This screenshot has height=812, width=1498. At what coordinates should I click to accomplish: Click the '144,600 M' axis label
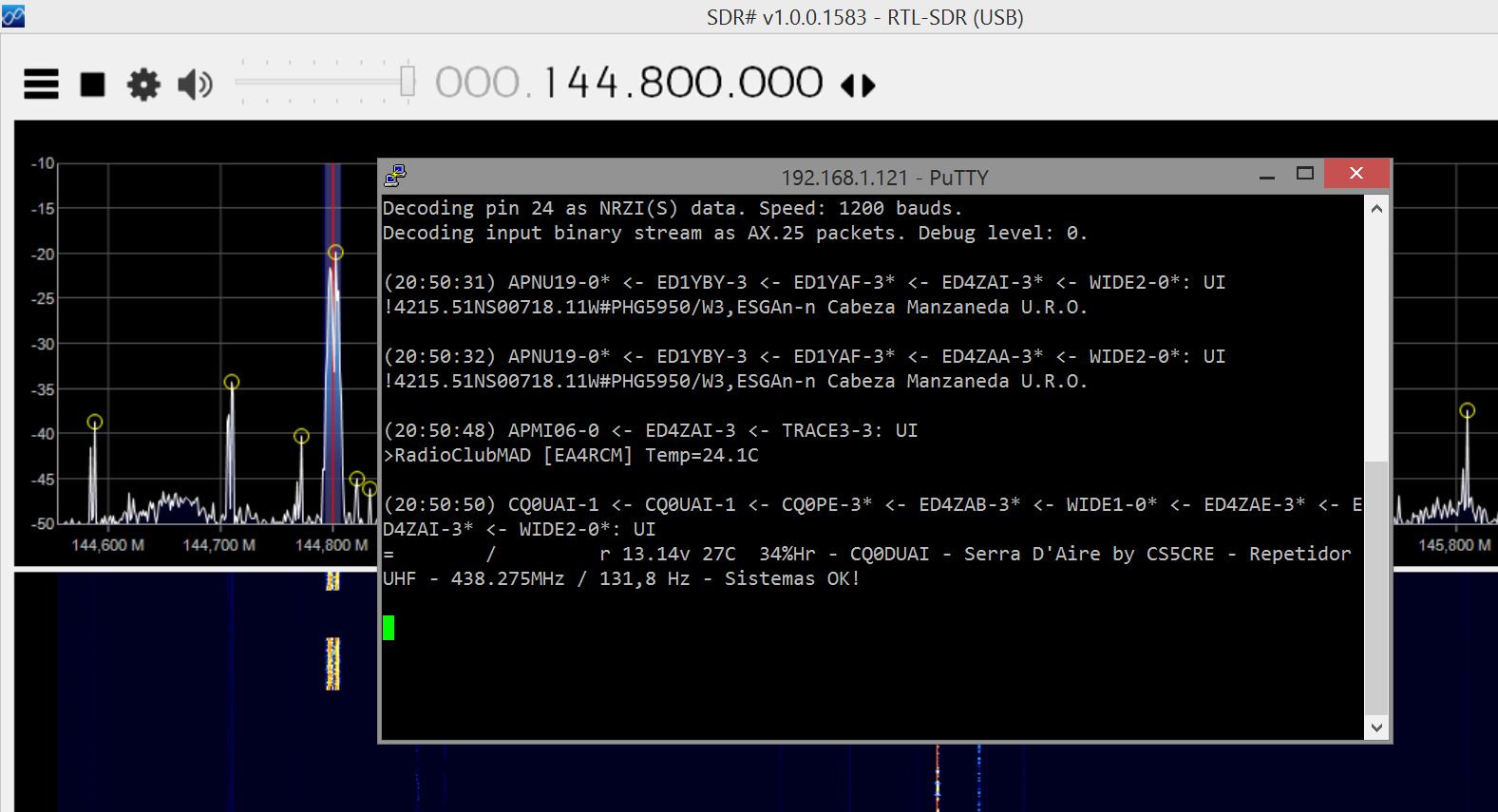108,545
